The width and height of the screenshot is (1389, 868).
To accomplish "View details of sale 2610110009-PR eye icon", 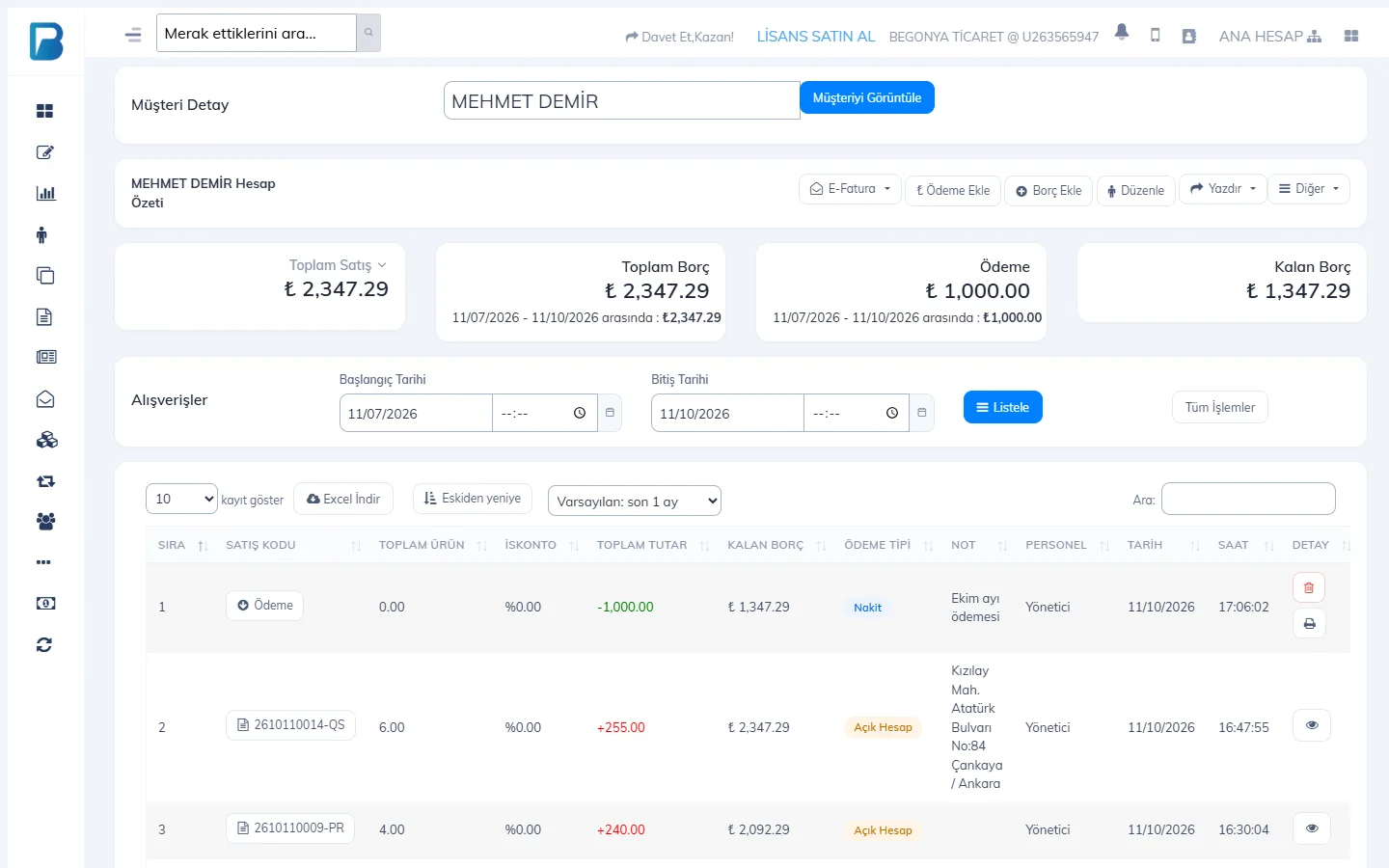I will point(1312,828).
